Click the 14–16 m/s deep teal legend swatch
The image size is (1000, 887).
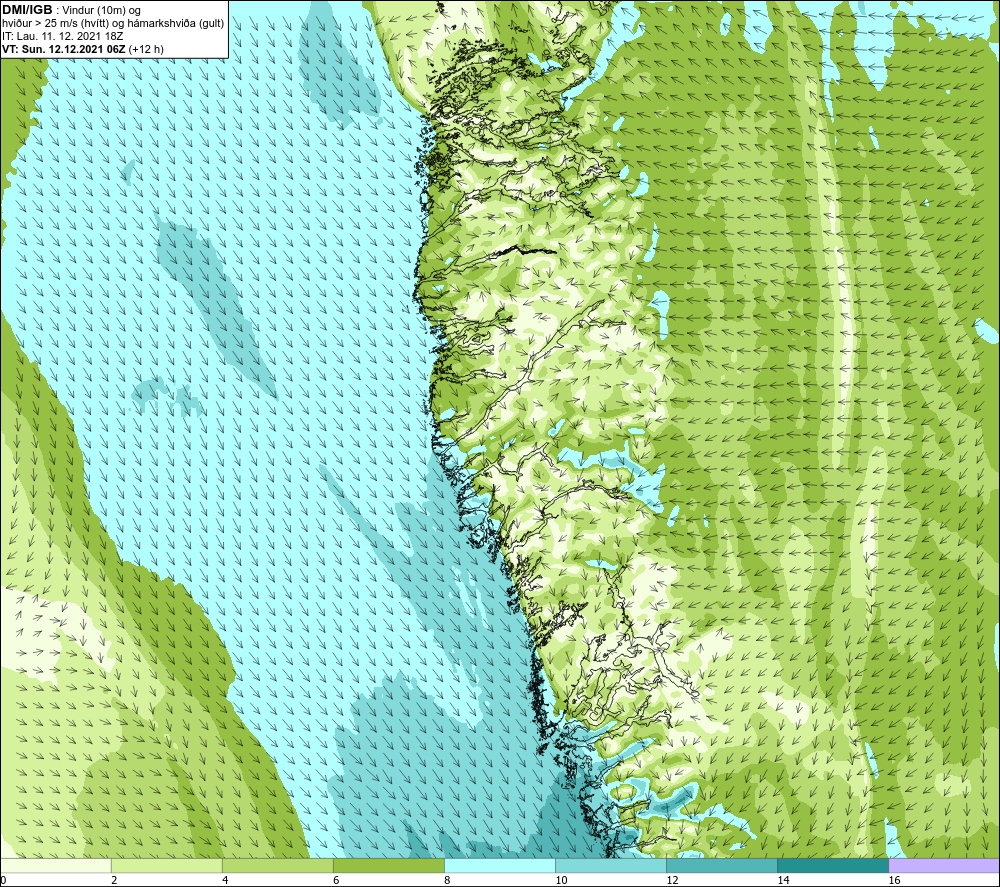[833, 865]
